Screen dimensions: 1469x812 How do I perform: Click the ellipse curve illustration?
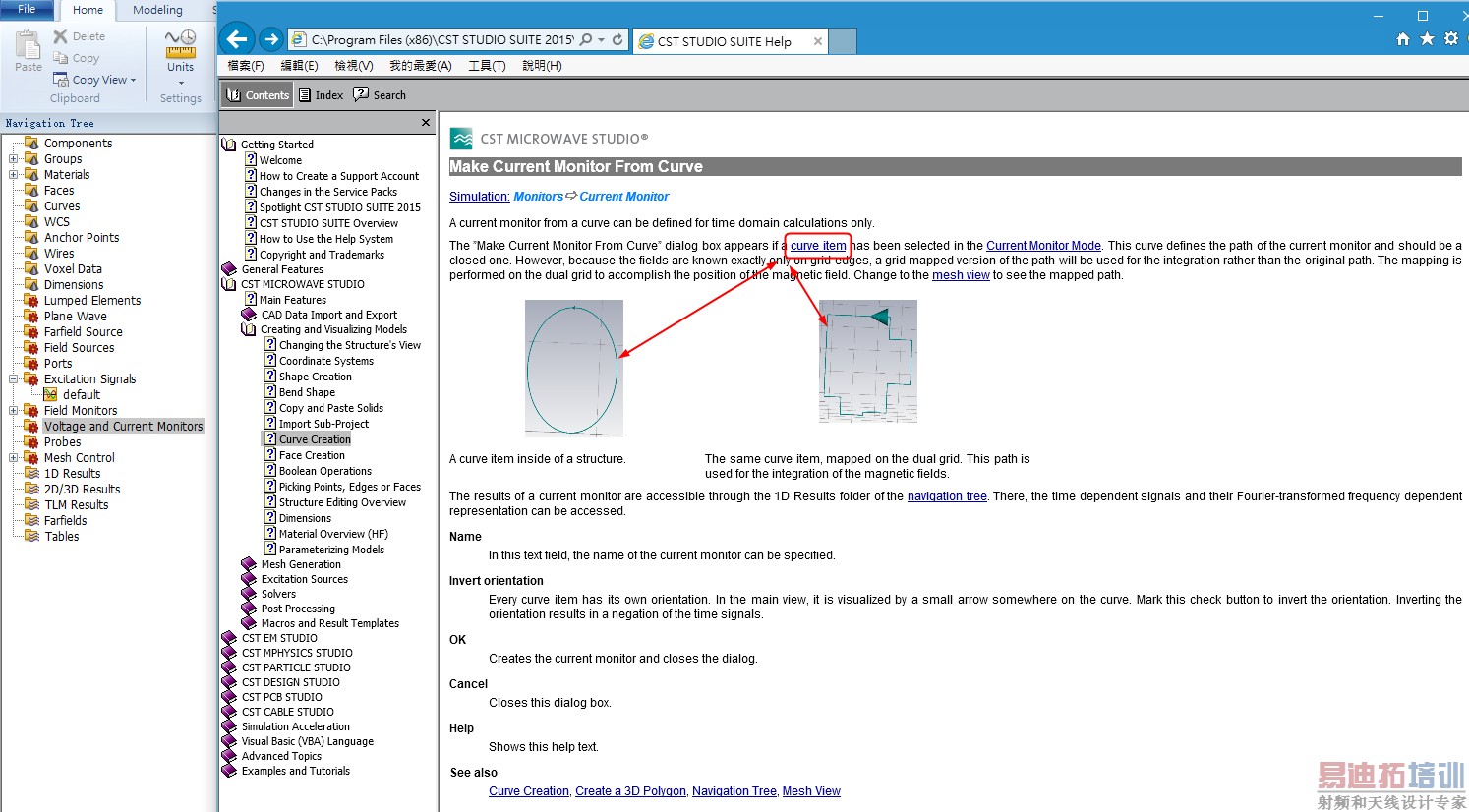pos(573,369)
